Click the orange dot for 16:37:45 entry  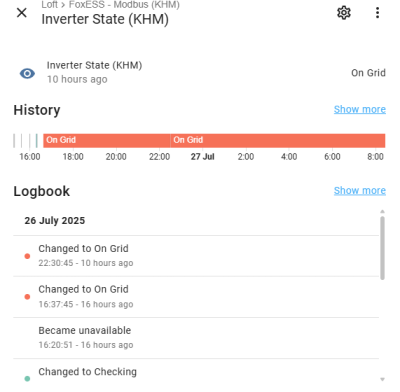[27, 297]
